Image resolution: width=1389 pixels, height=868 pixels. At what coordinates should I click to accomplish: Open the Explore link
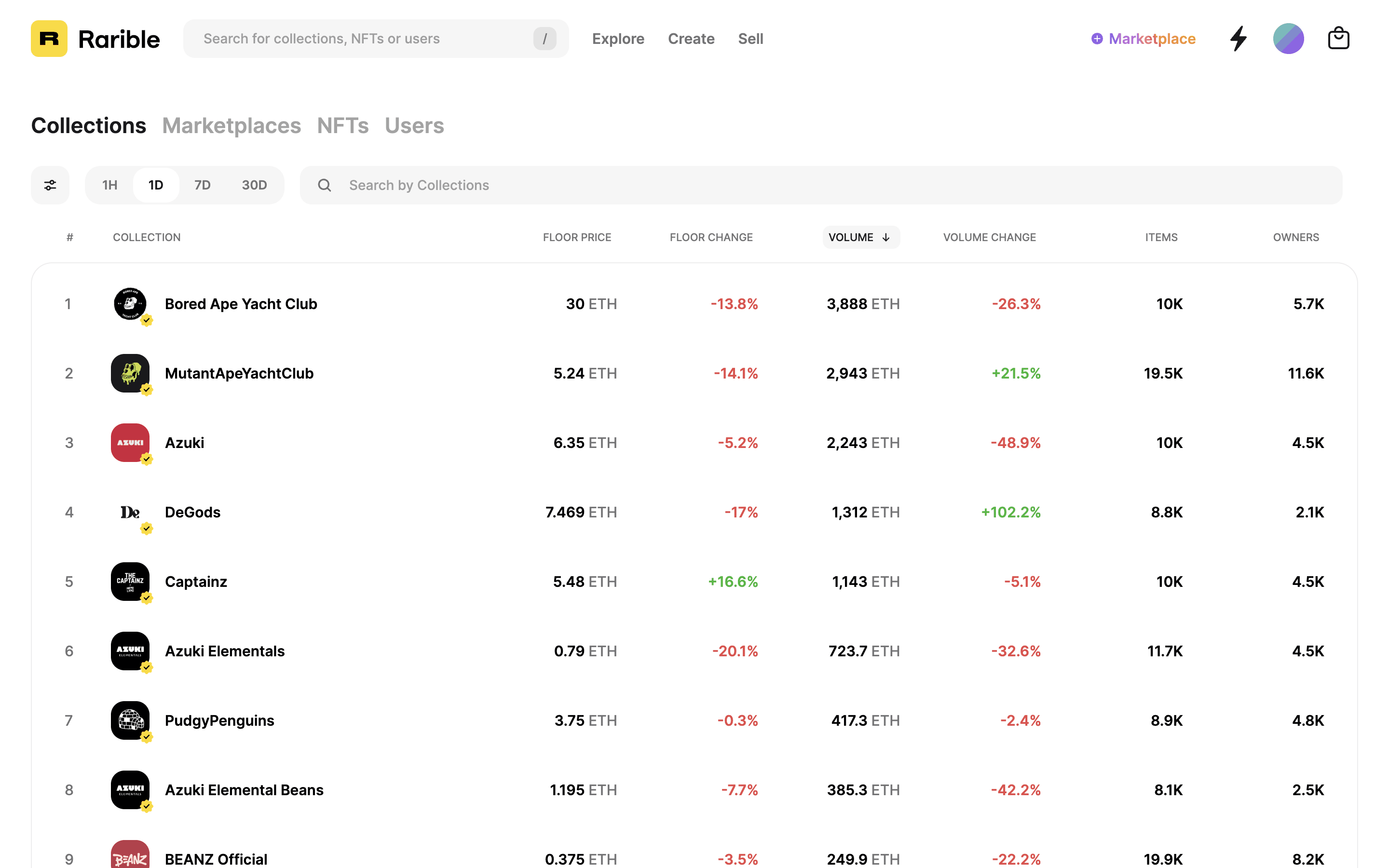point(618,39)
